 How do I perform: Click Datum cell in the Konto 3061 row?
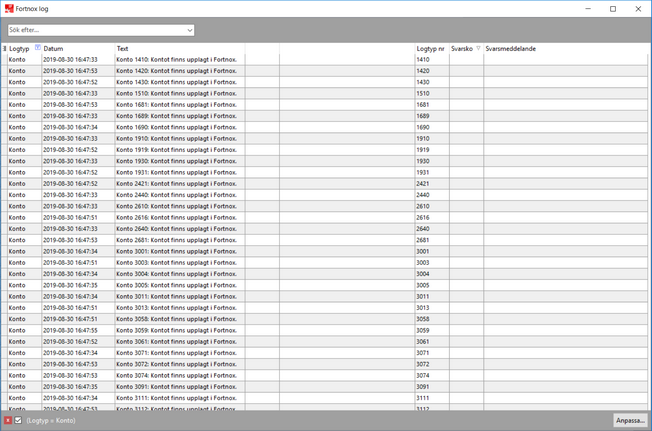pyautogui.click(x=78, y=341)
